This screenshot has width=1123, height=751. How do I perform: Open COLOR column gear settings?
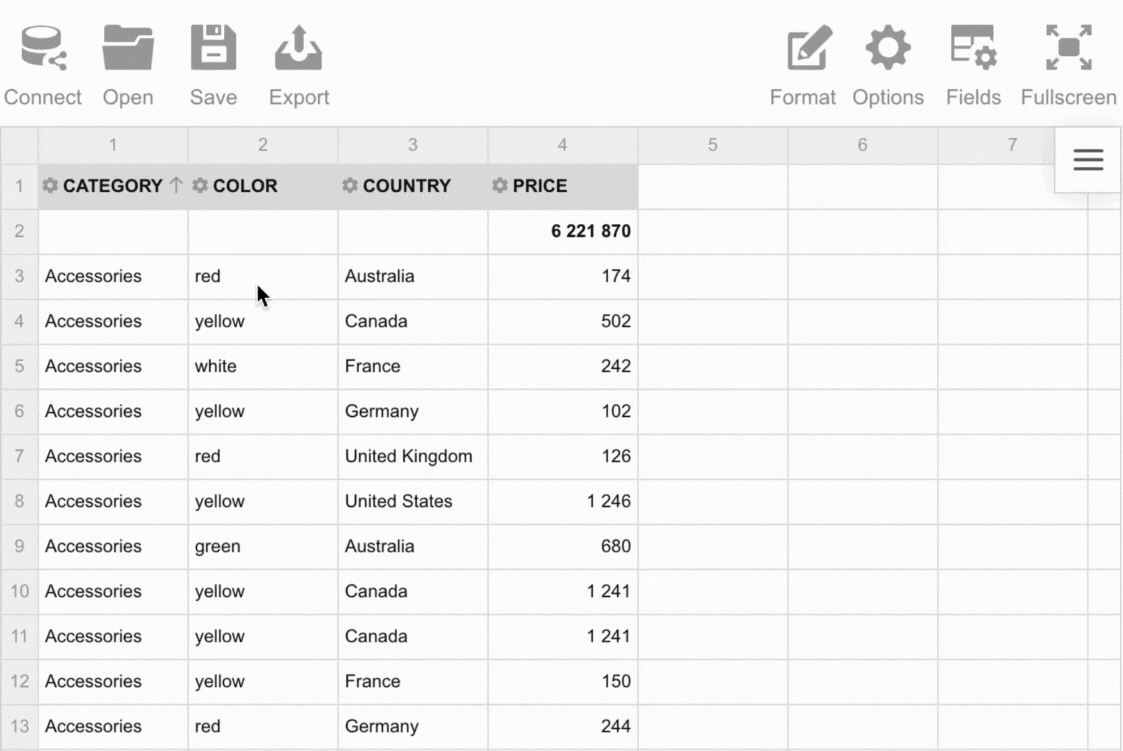click(x=200, y=185)
